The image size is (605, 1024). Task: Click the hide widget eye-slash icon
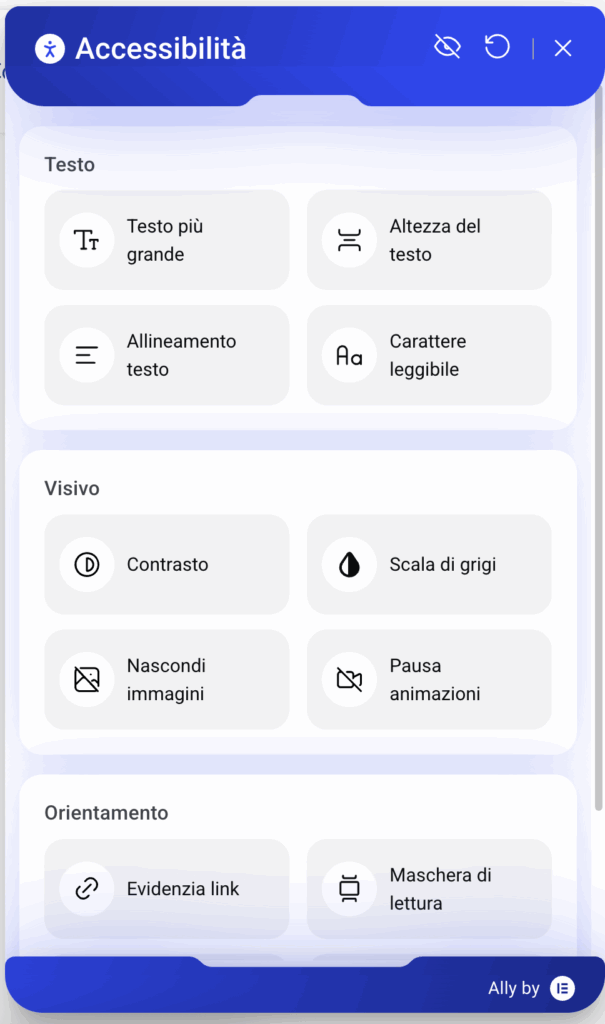pyautogui.click(x=447, y=47)
